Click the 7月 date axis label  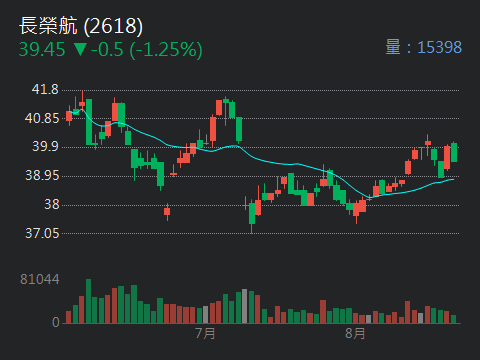coord(205,333)
